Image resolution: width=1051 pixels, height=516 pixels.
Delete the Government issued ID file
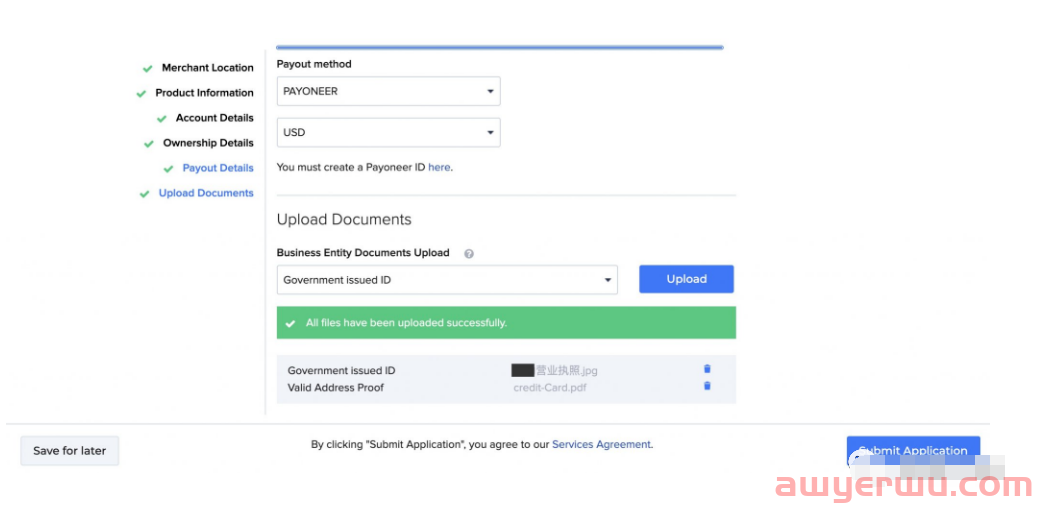click(x=707, y=370)
